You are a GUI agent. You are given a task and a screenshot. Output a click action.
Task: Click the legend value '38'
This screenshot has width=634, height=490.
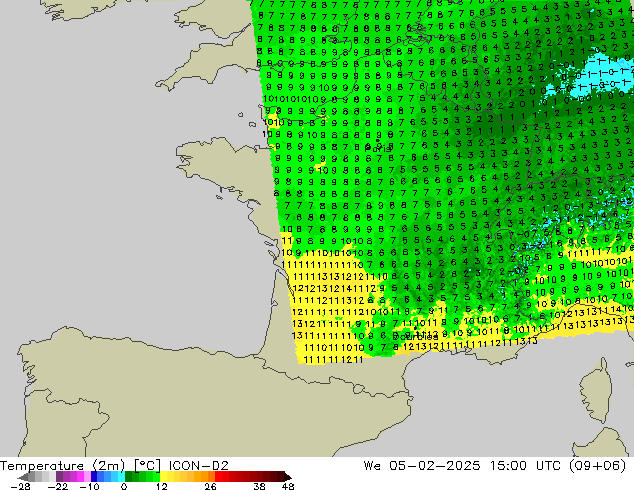(259, 486)
